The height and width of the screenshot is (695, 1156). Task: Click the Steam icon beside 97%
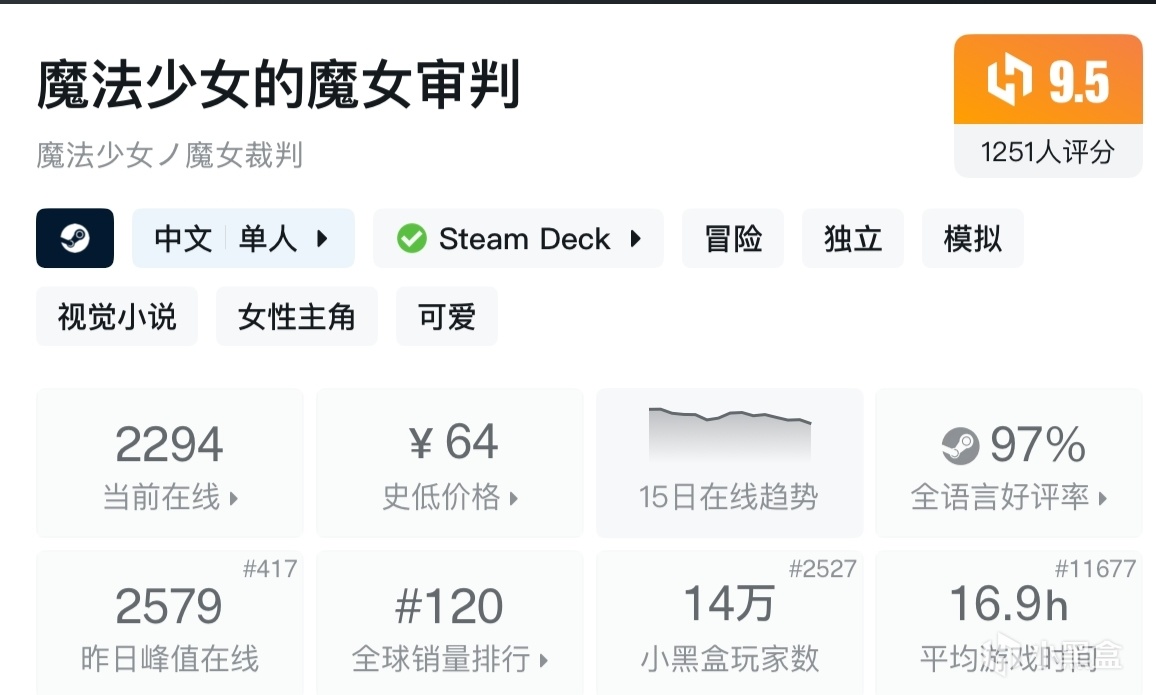960,446
